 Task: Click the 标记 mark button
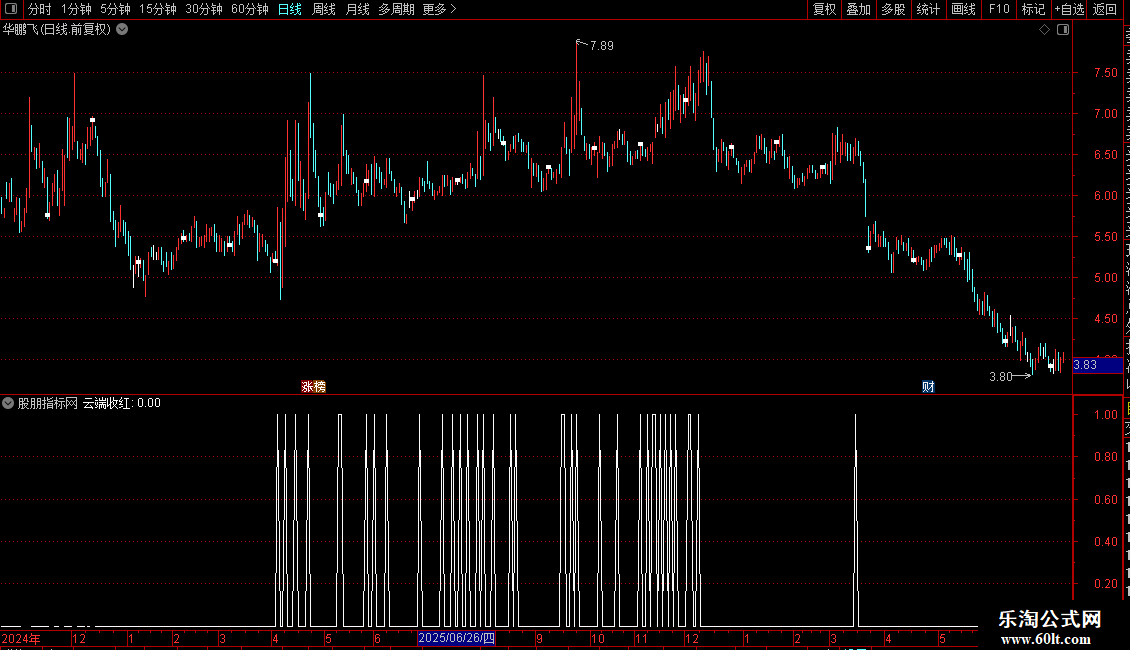tap(1033, 9)
